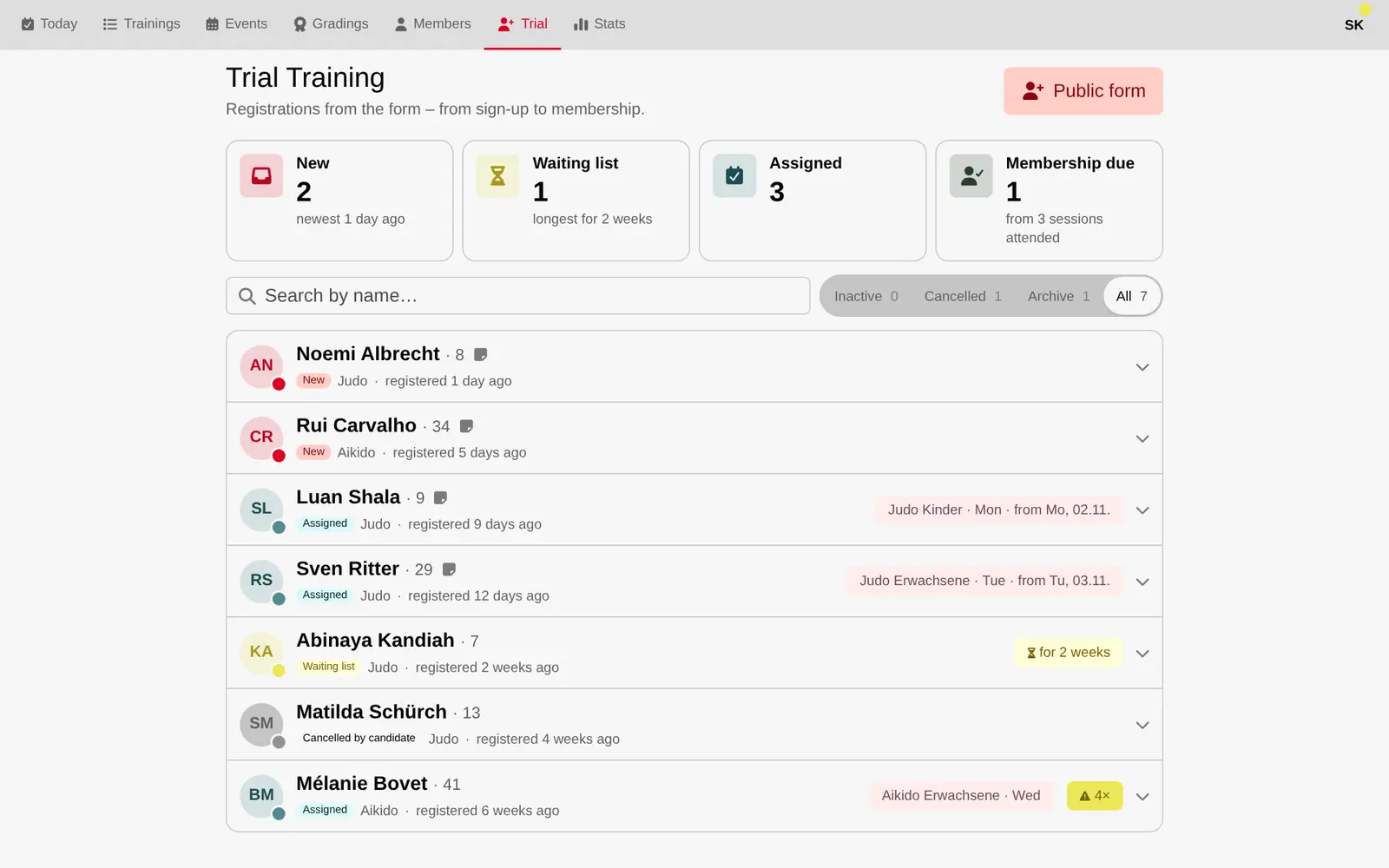
Task: Select the New summary card count
Action: point(304,192)
